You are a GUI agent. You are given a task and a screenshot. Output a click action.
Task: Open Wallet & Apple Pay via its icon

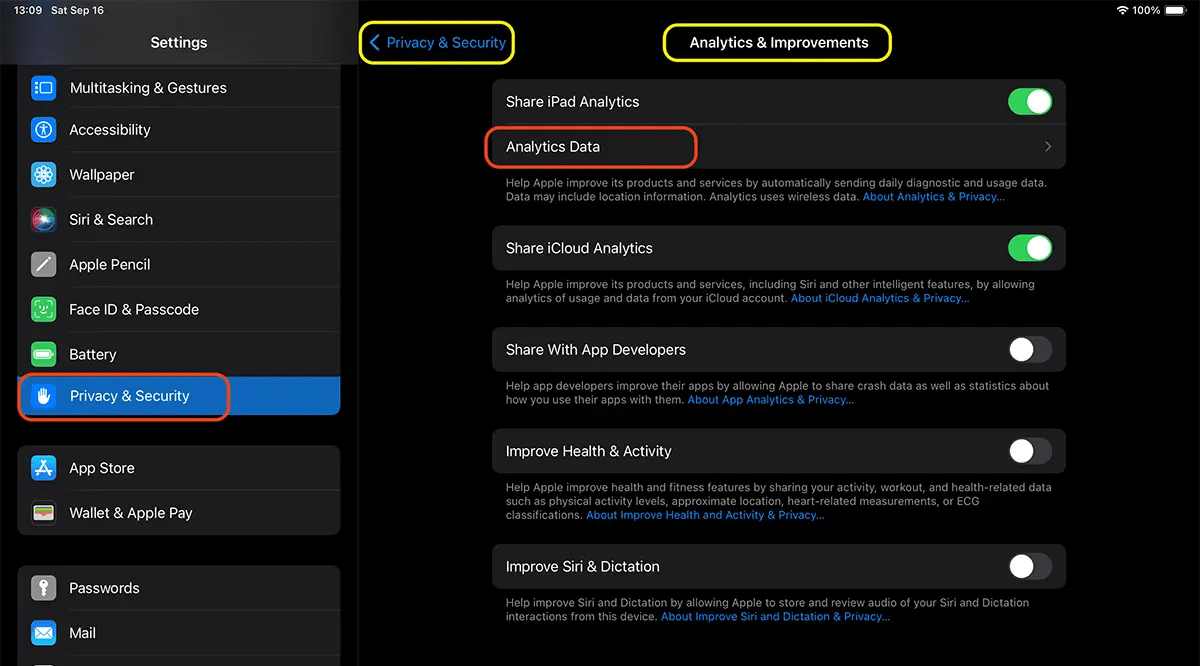pyautogui.click(x=43, y=512)
